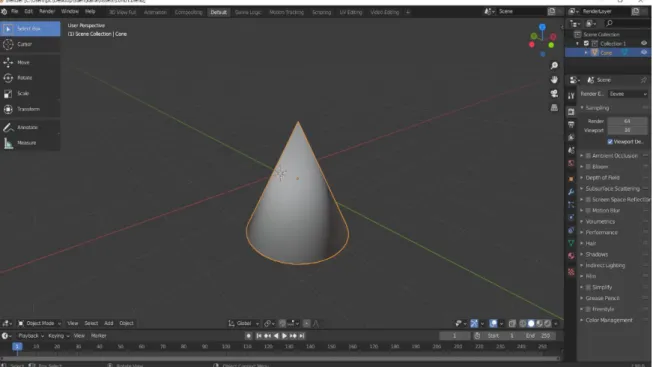Viewport: 653px width, 367px height.
Task: Choose the Measure tool
Action: click(x=30, y=143)
